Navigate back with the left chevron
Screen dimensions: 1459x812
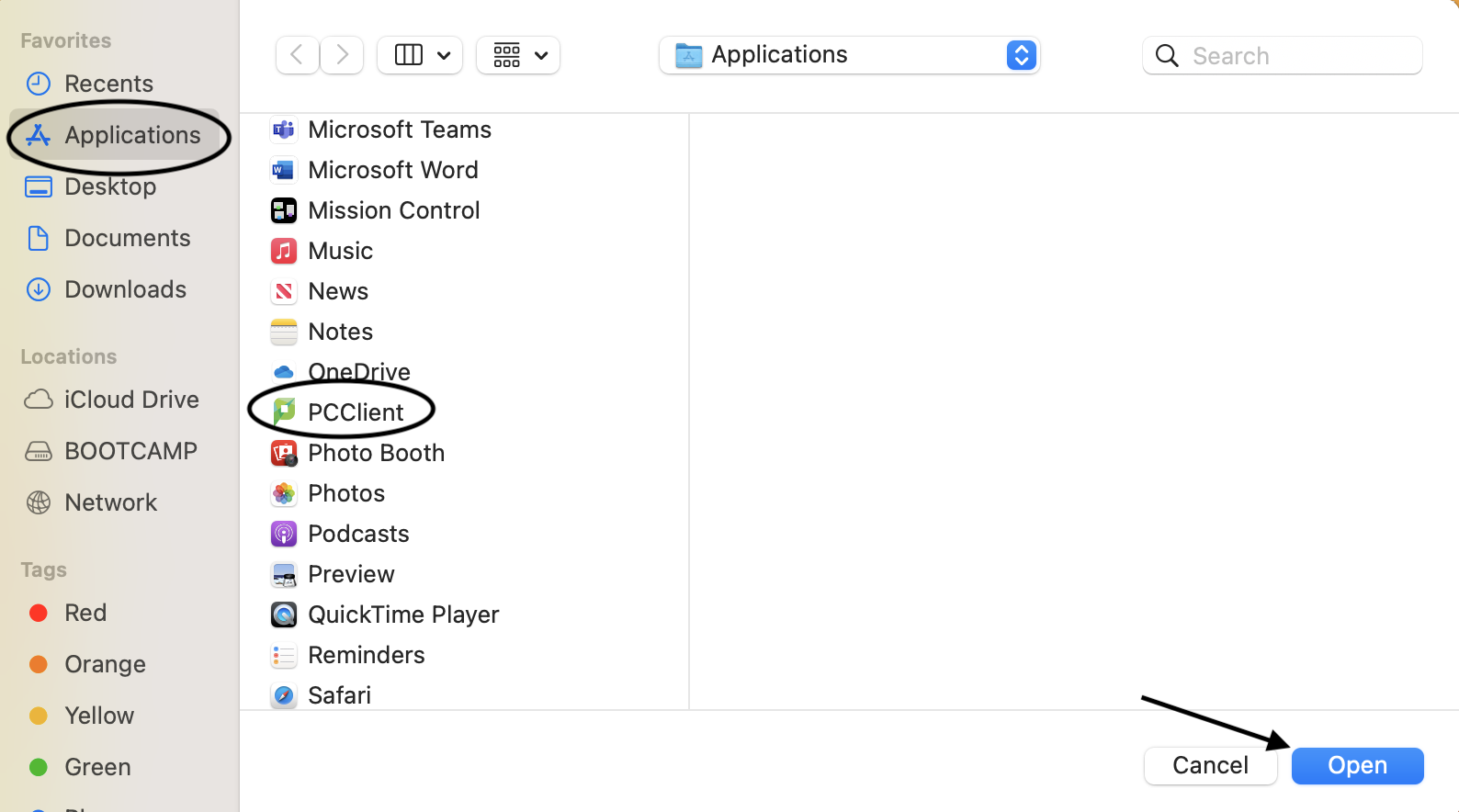298,55
